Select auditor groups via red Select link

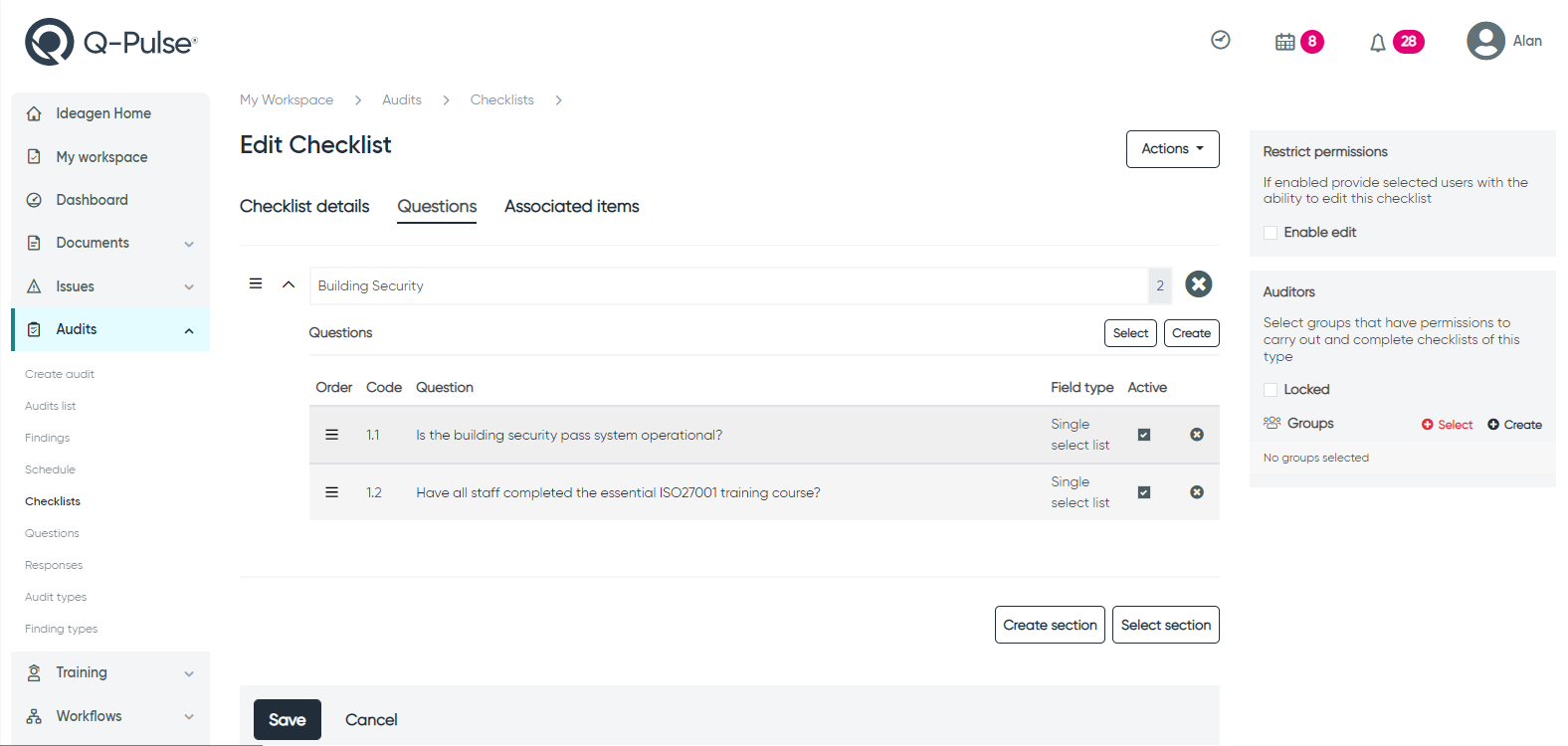(x=1447, y=425)
